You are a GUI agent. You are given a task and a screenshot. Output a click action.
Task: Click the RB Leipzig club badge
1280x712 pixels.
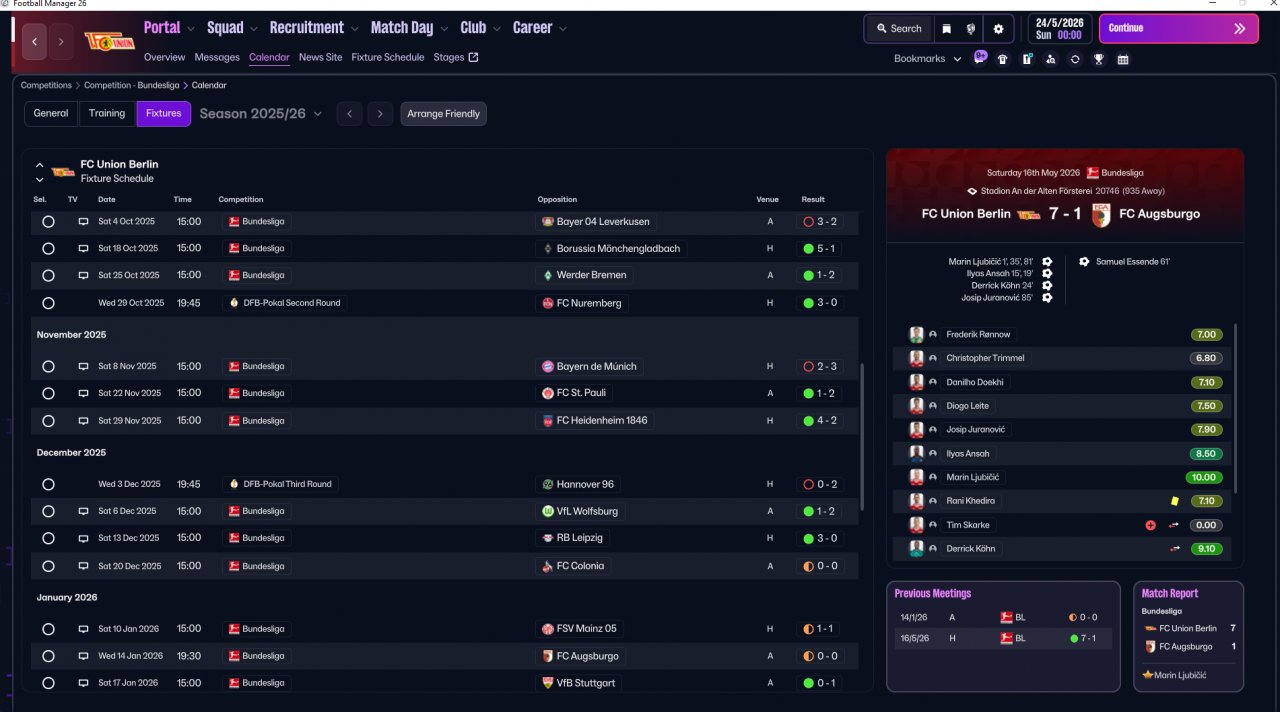548,538
